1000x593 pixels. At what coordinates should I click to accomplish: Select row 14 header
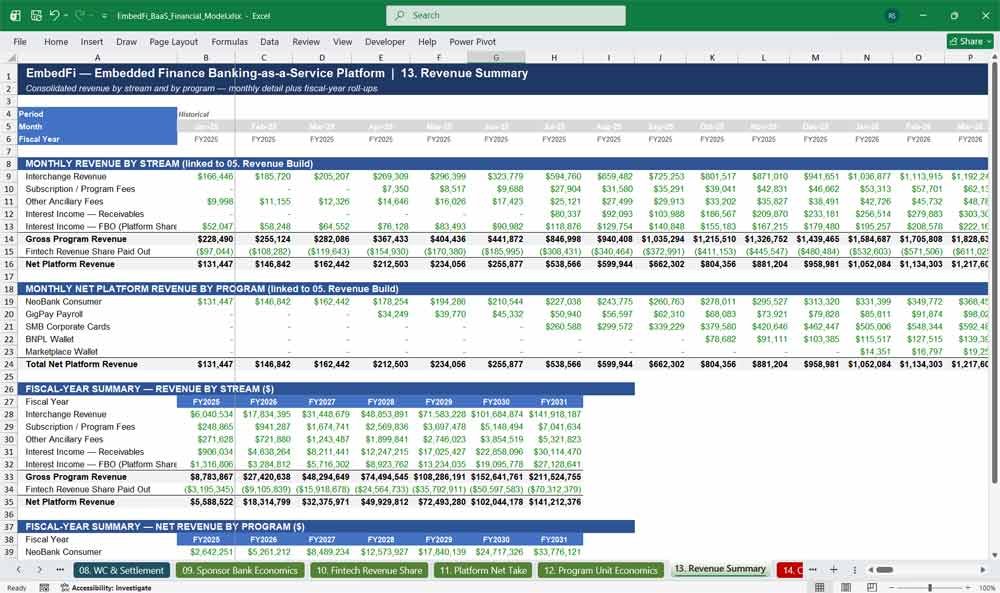[x=9, y=239]
